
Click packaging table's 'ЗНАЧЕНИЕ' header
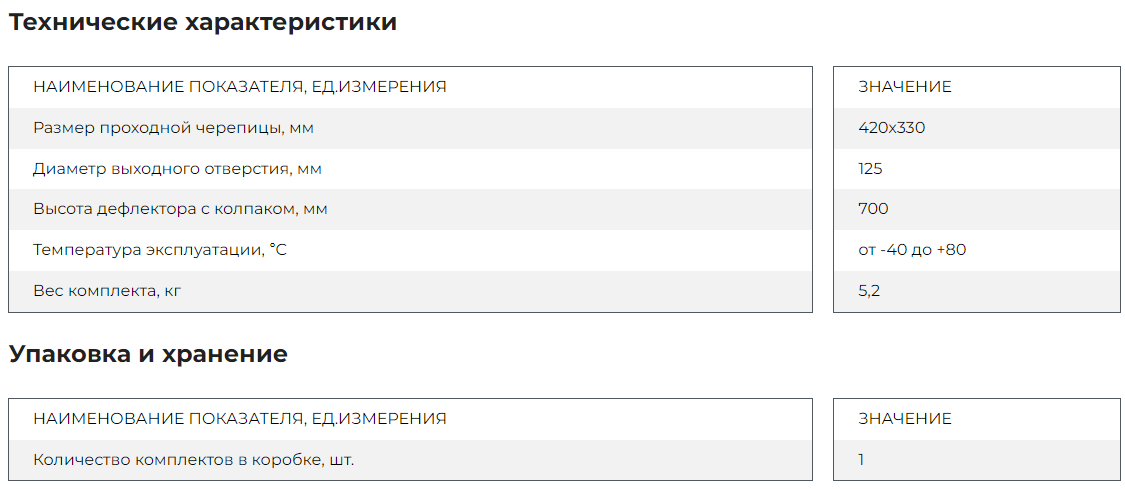pos(905,419)
